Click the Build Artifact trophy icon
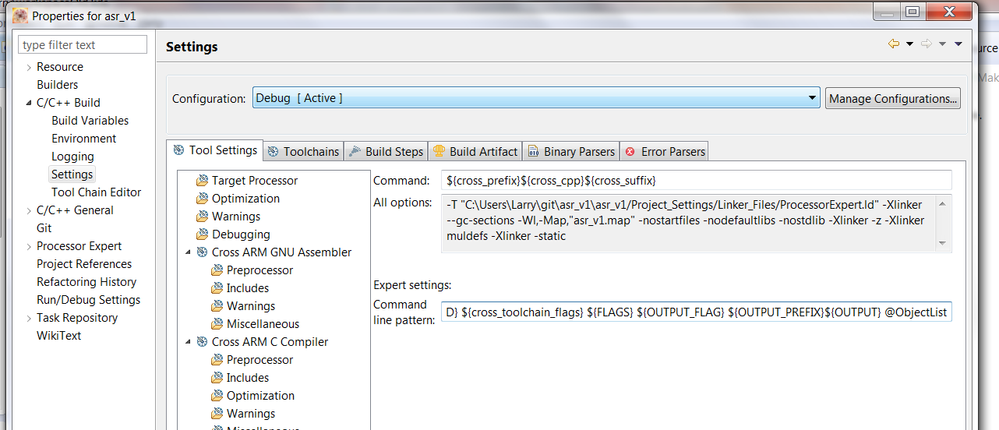This screenshot has height=430, width=999. (438, 152)
